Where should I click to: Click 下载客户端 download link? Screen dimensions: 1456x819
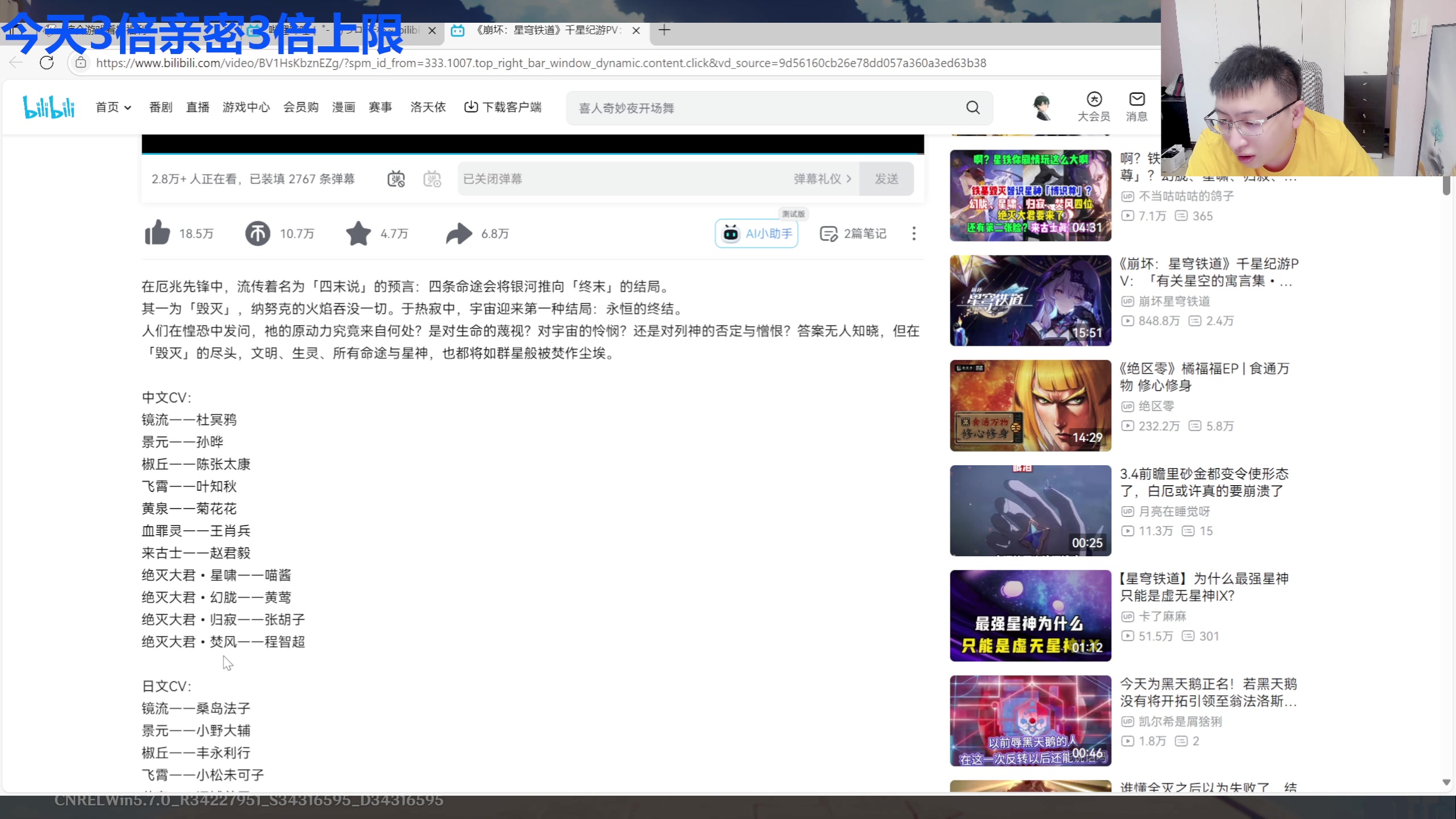click(x=503, y=107)
